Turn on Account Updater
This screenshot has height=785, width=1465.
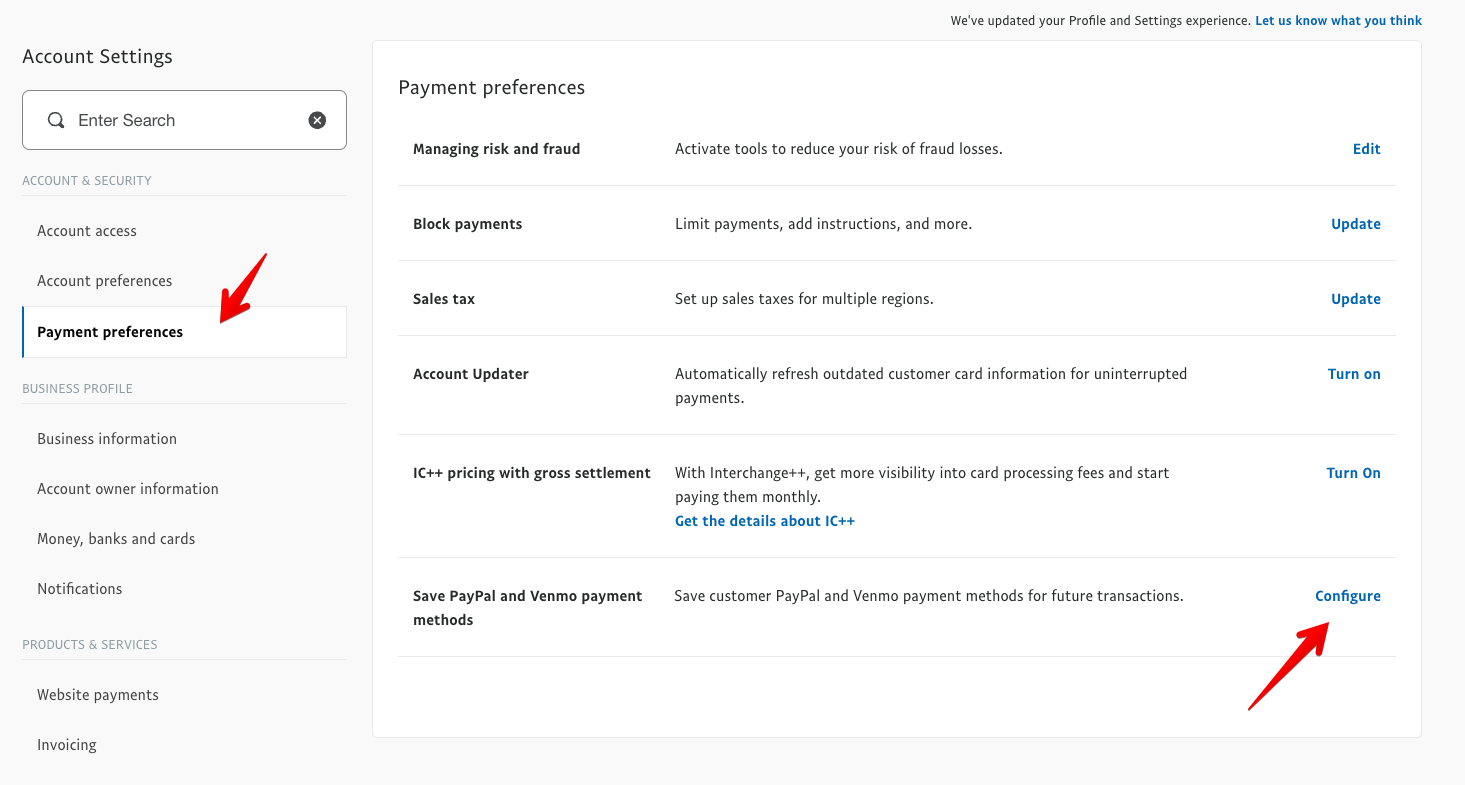(1354, 374)
